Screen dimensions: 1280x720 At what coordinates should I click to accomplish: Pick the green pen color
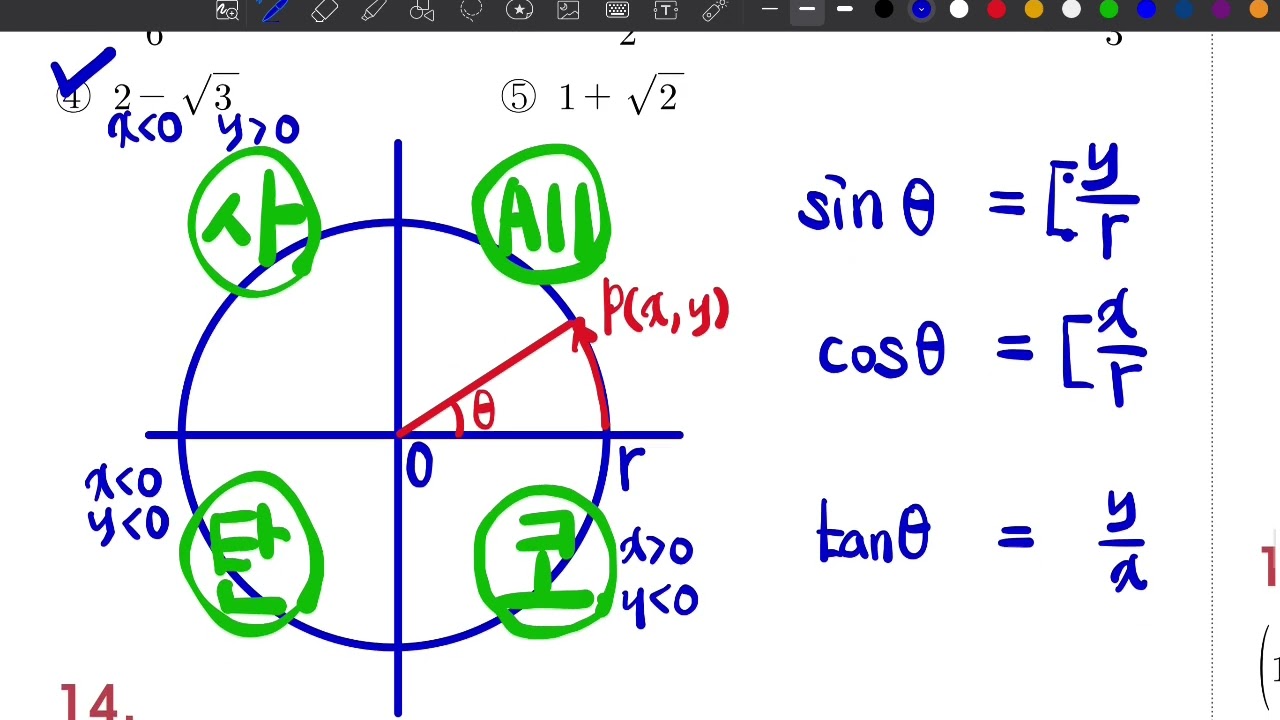pos(1109,10)
